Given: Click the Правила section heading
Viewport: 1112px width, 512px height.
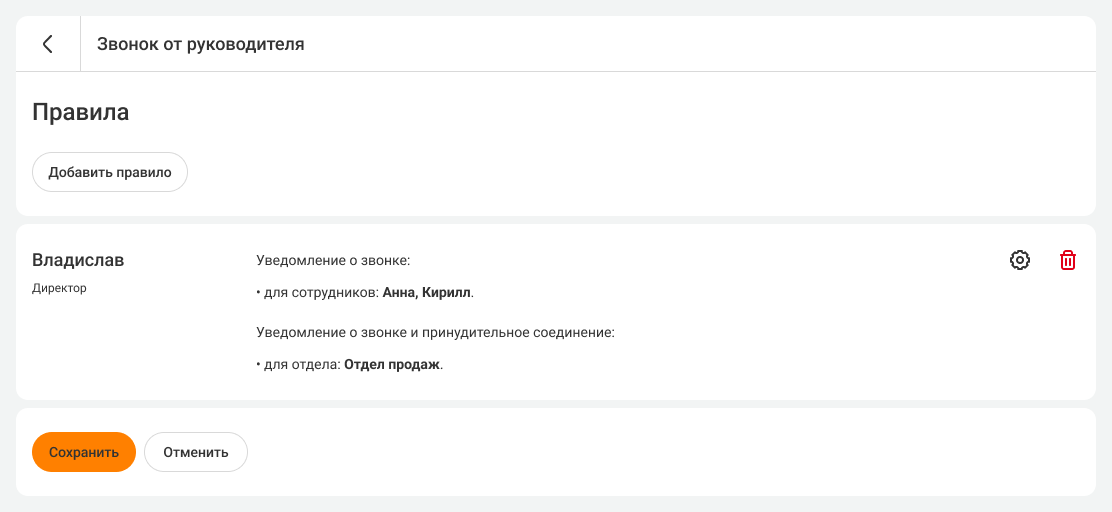Looking at the screenshot, I should pyautogui.click(x=81, y=112).
